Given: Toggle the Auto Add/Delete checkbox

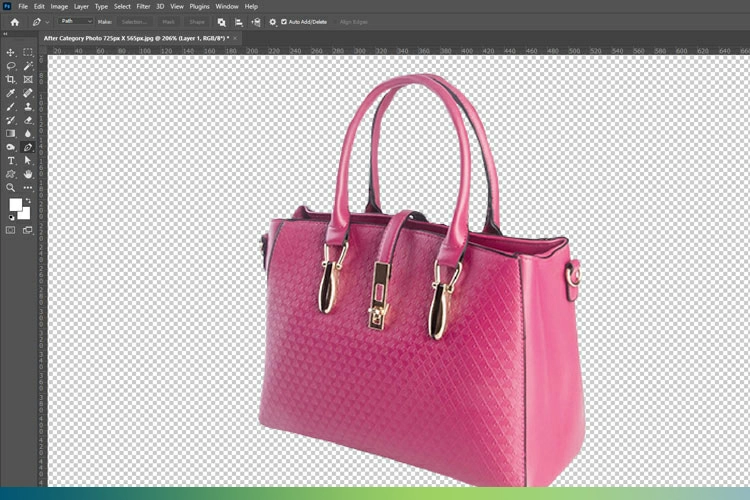Looking at the screenshot, I should pyautogui.click(x=284, y=21).
